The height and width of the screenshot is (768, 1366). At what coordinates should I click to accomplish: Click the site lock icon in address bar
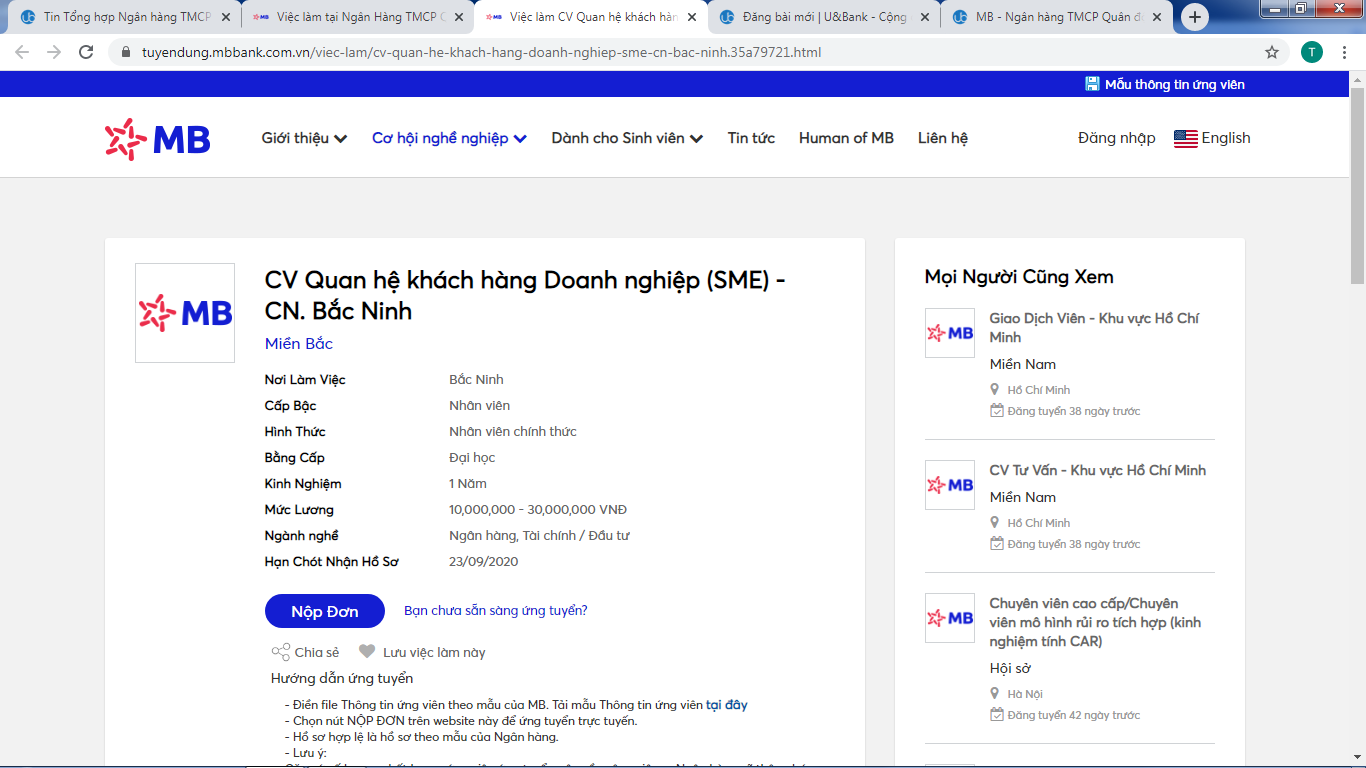tap(125, 52)
